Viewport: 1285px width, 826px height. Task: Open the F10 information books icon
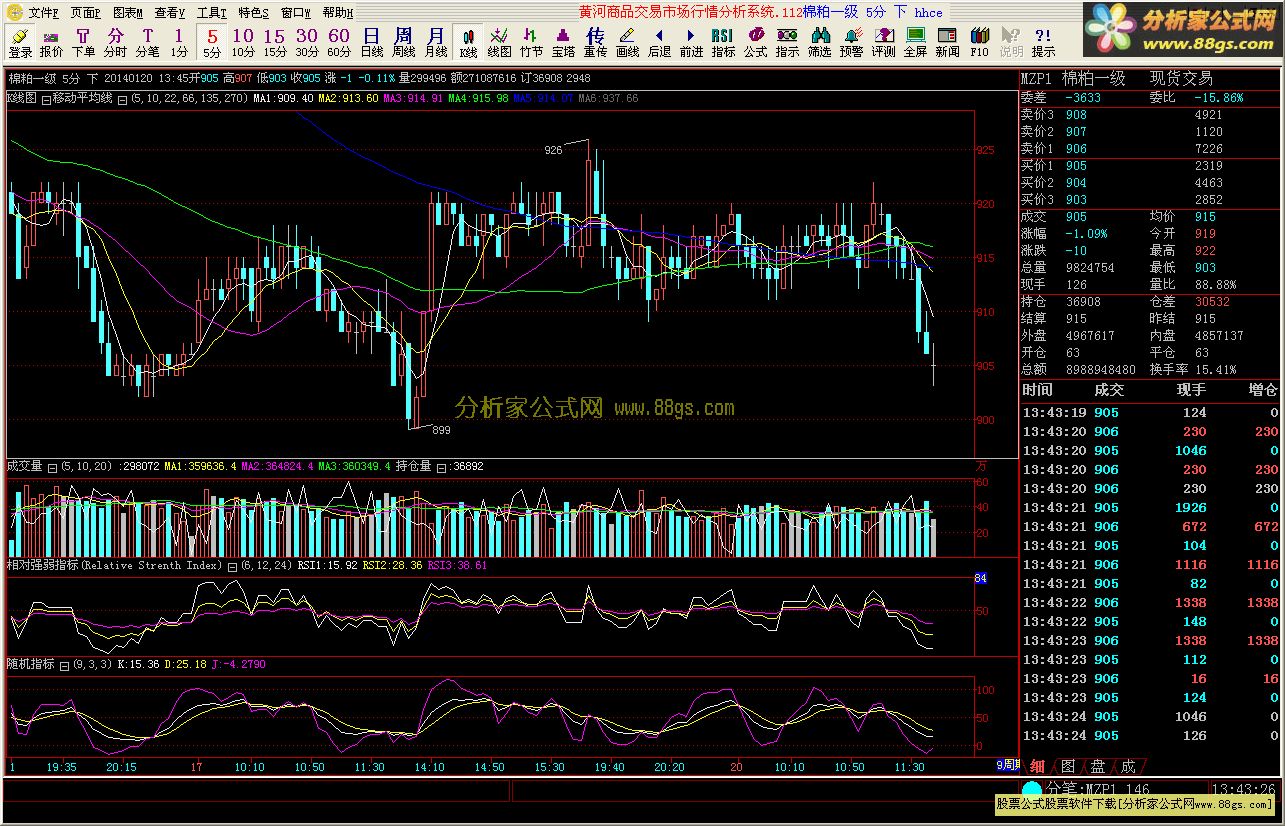tap(979, 42)
